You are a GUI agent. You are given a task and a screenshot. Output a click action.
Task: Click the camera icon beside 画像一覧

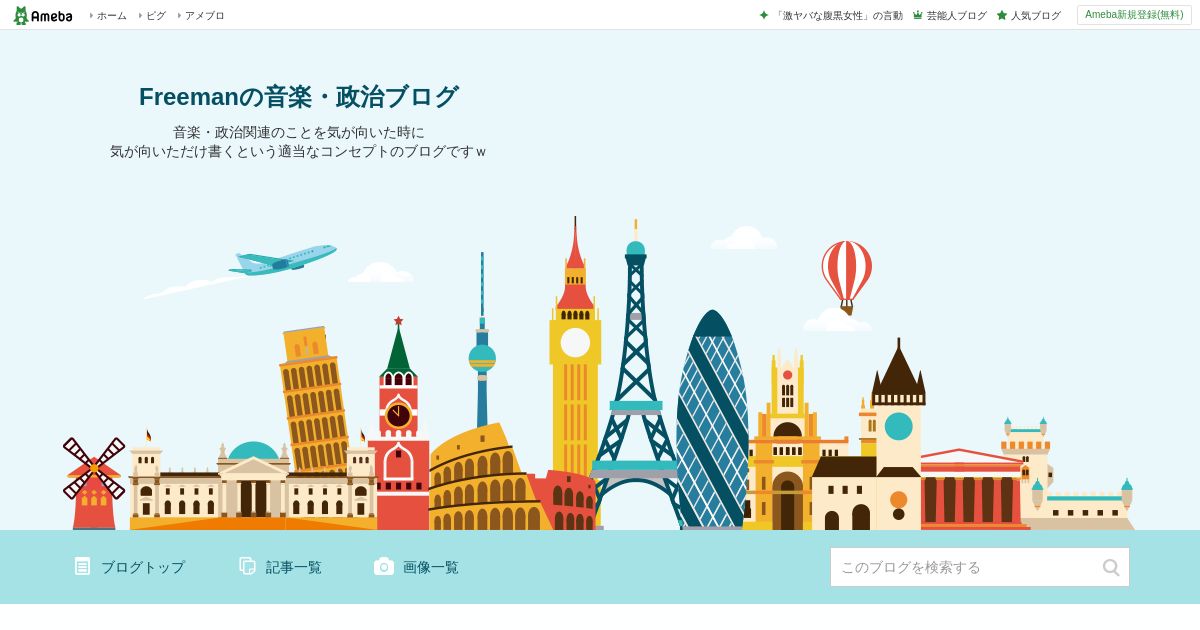click(384, 566)
